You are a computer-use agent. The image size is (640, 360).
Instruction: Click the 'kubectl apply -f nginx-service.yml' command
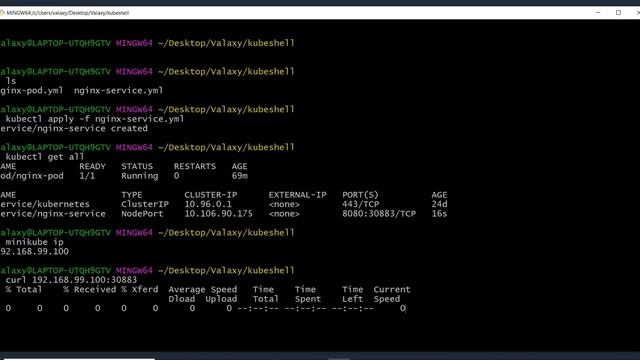(95, 119)
